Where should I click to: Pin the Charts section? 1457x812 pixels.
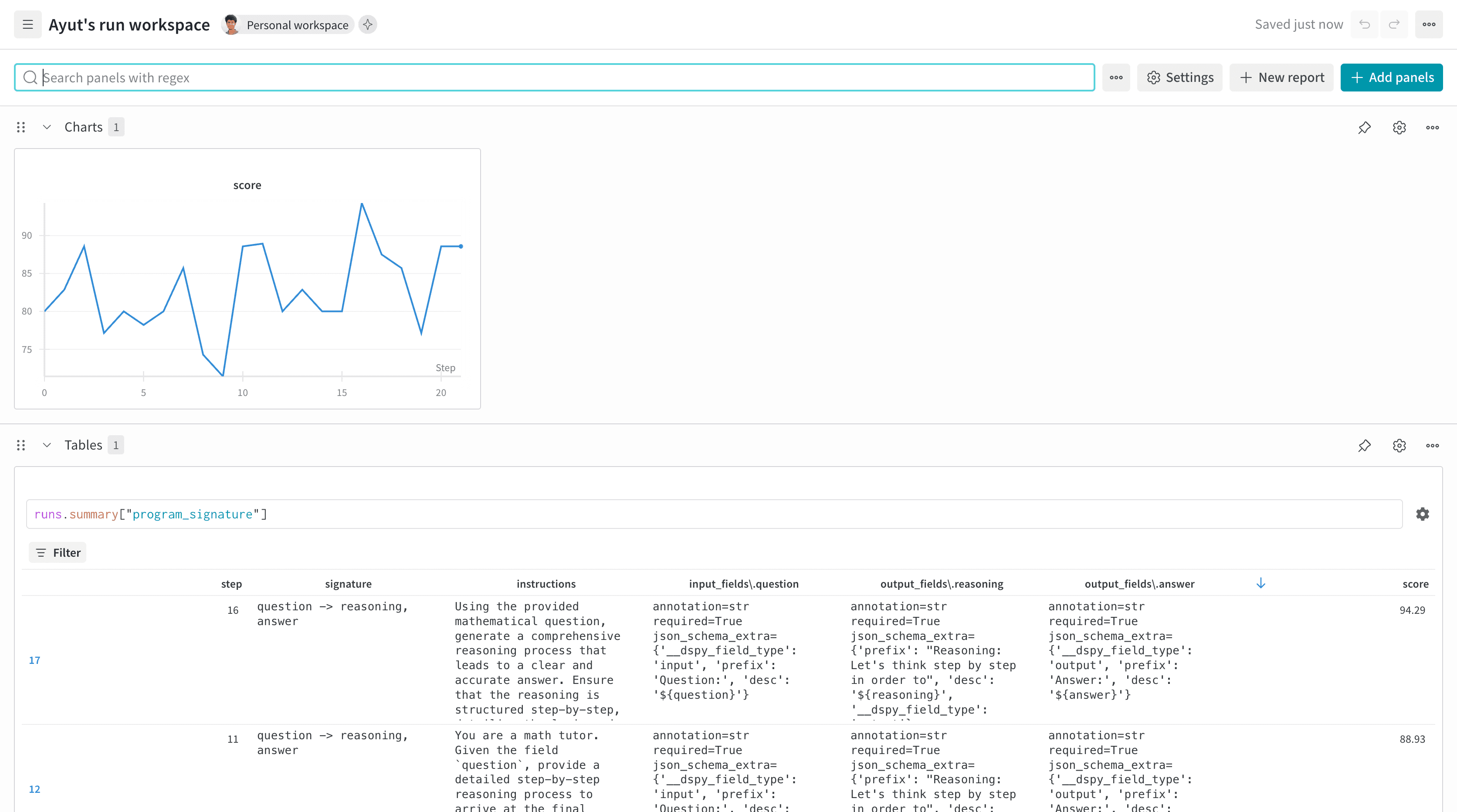coord(1364,127)
